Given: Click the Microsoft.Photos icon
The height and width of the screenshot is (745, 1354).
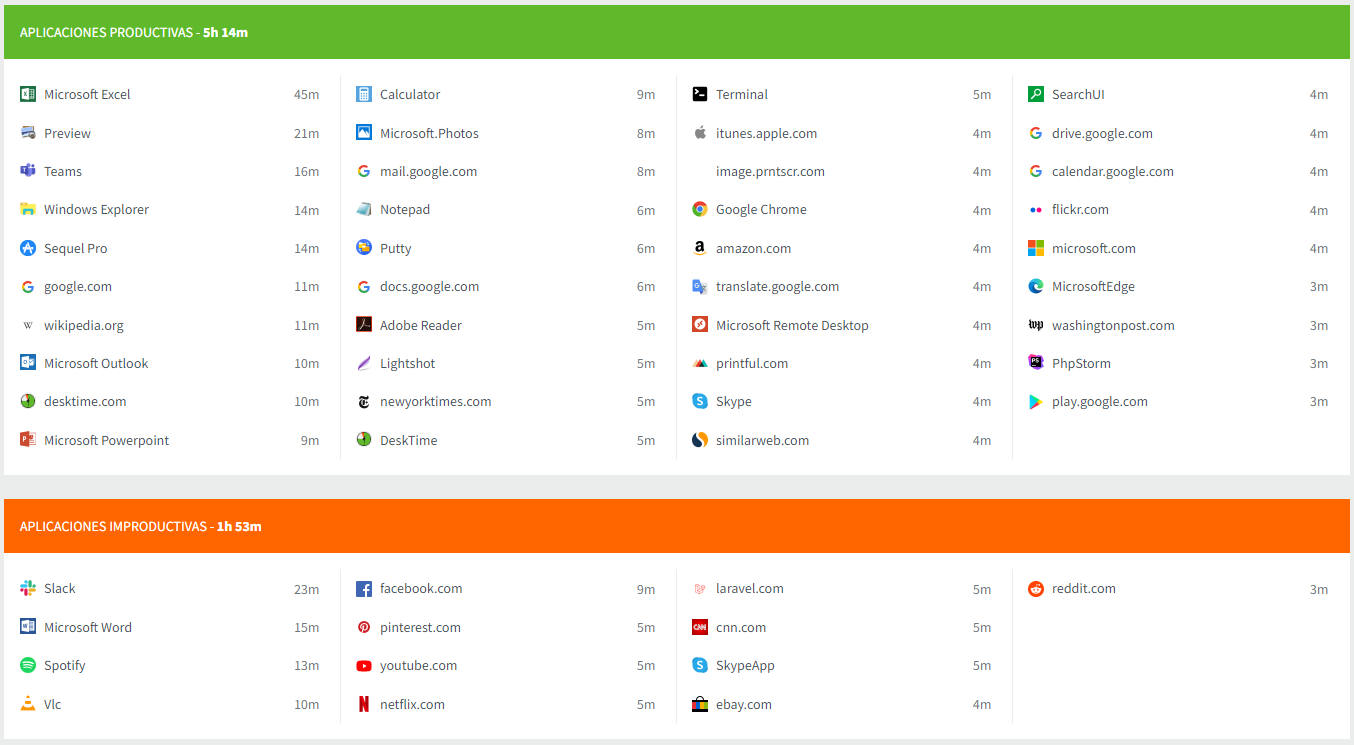Looking at the screenshot, I should point(364,133).
